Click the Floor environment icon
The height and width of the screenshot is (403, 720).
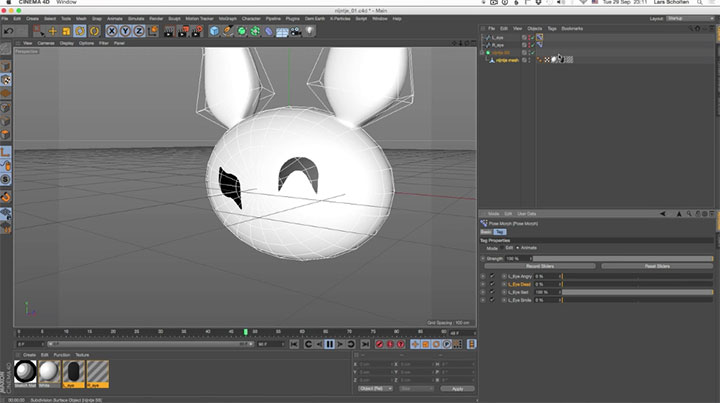coord(282,31)
